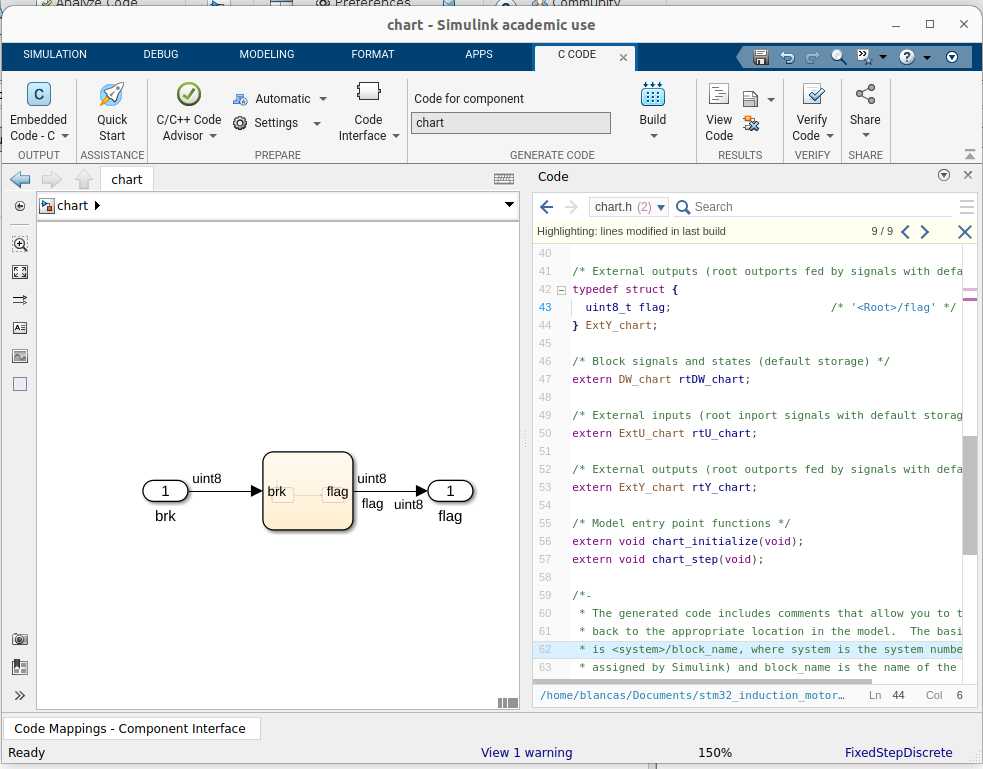Click Verify Code button
Image resolution: width=983 pixels, height=769 pixels.
click(x=812, y=112)
